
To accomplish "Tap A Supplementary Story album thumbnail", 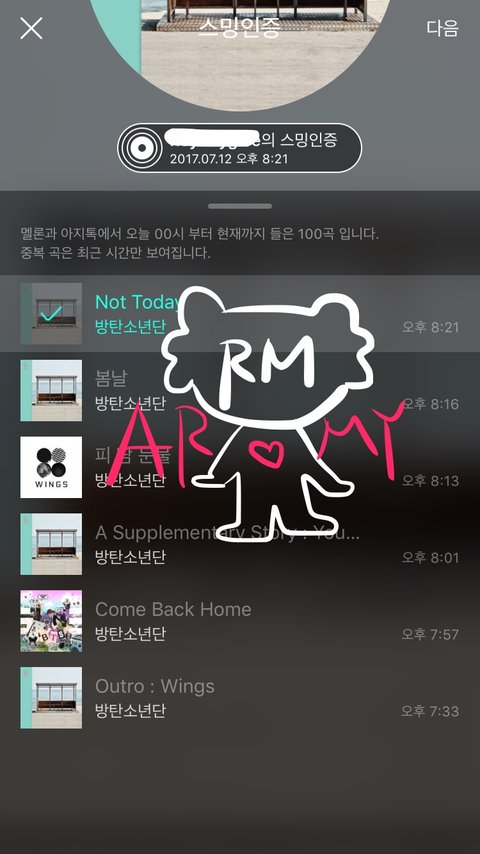I will 51,544.
